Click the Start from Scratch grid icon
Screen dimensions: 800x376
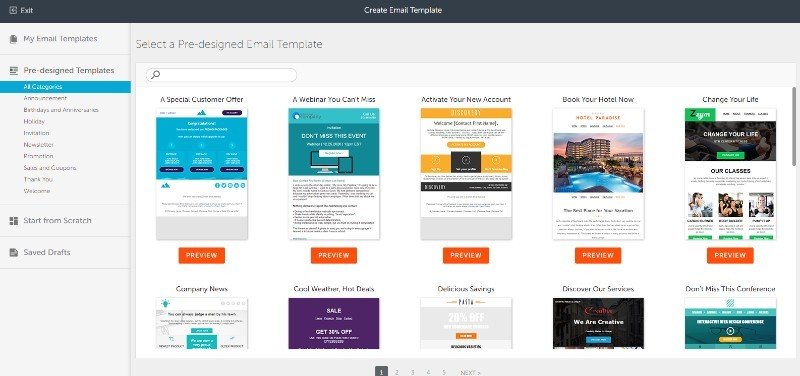(14, 220)
